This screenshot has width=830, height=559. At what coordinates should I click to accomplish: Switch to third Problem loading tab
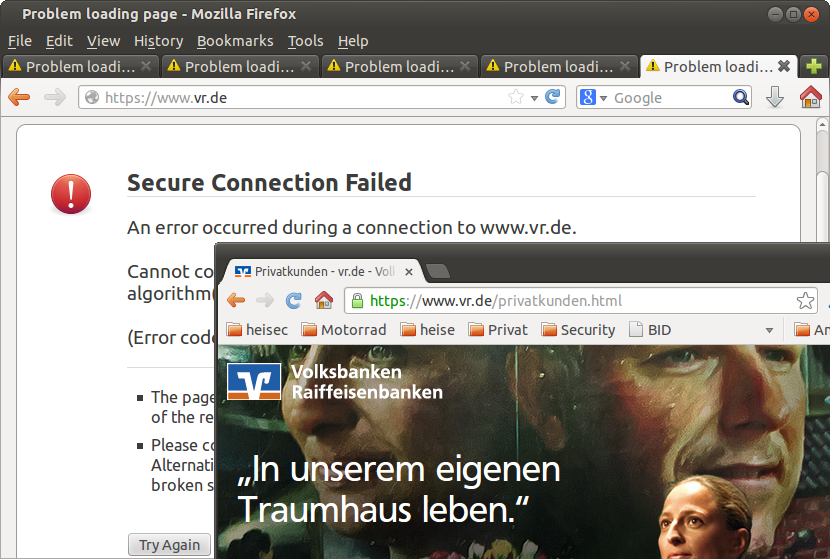(x=399, y=66)
